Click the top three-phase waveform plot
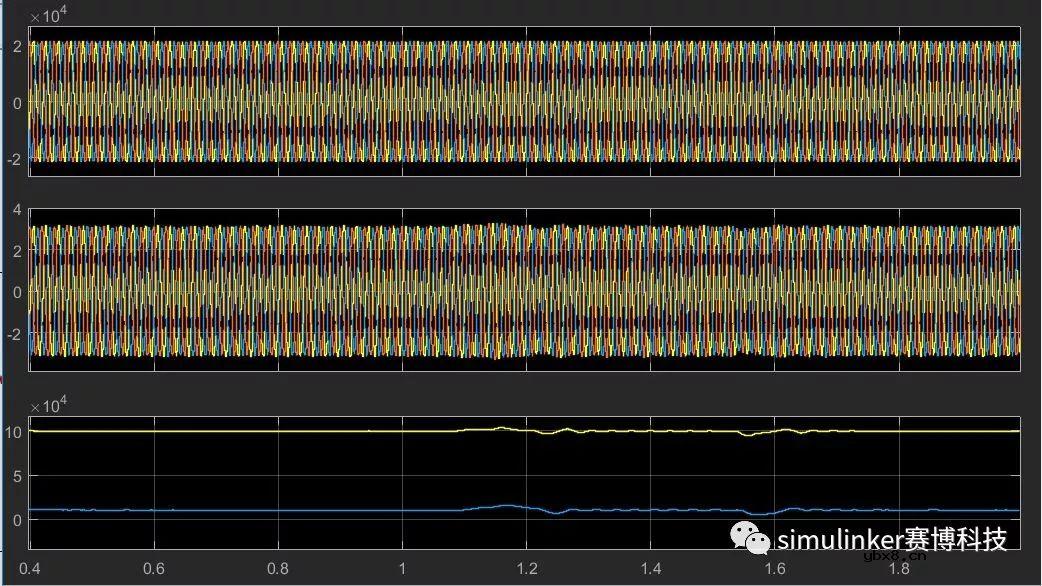Viewport: 1042px width, 586px height. [x=525, y=102]
